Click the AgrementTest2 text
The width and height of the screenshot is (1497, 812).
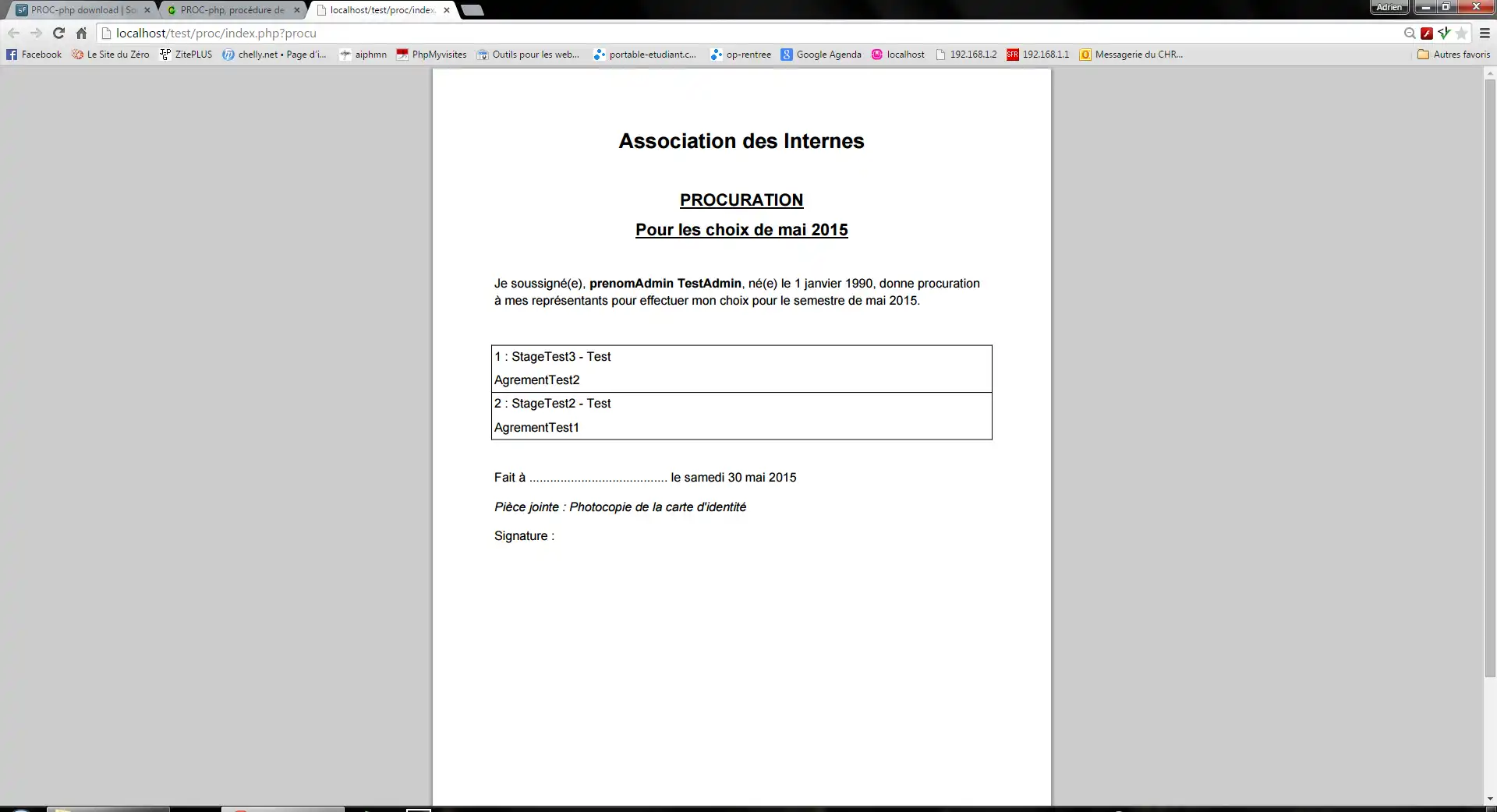point(537,380)
